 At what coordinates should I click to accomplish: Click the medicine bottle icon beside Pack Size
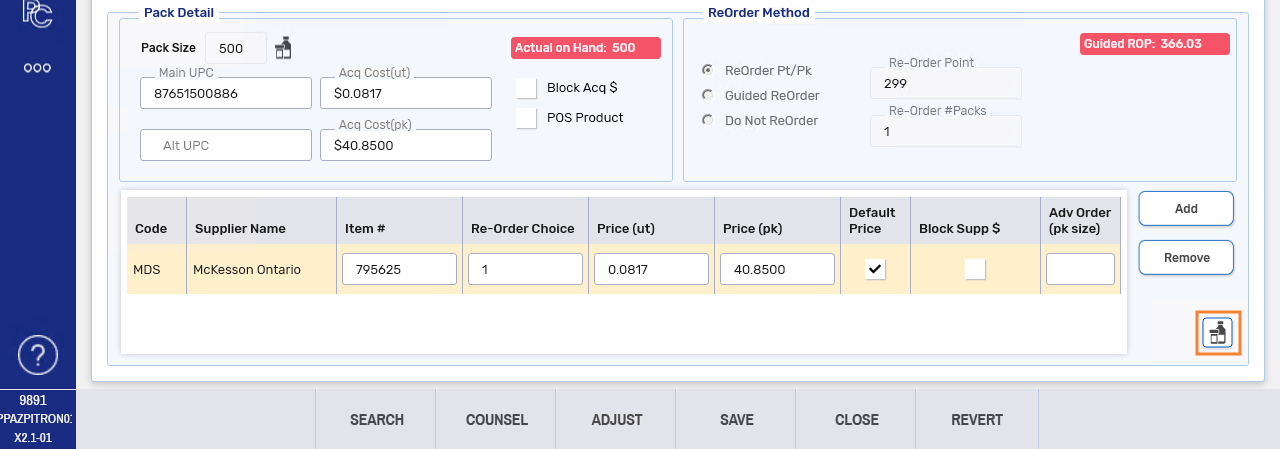click(284, 48)
